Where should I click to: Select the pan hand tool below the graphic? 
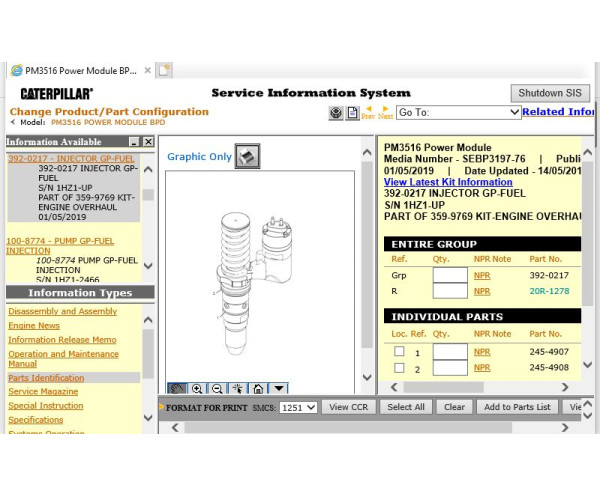(177, 388)
